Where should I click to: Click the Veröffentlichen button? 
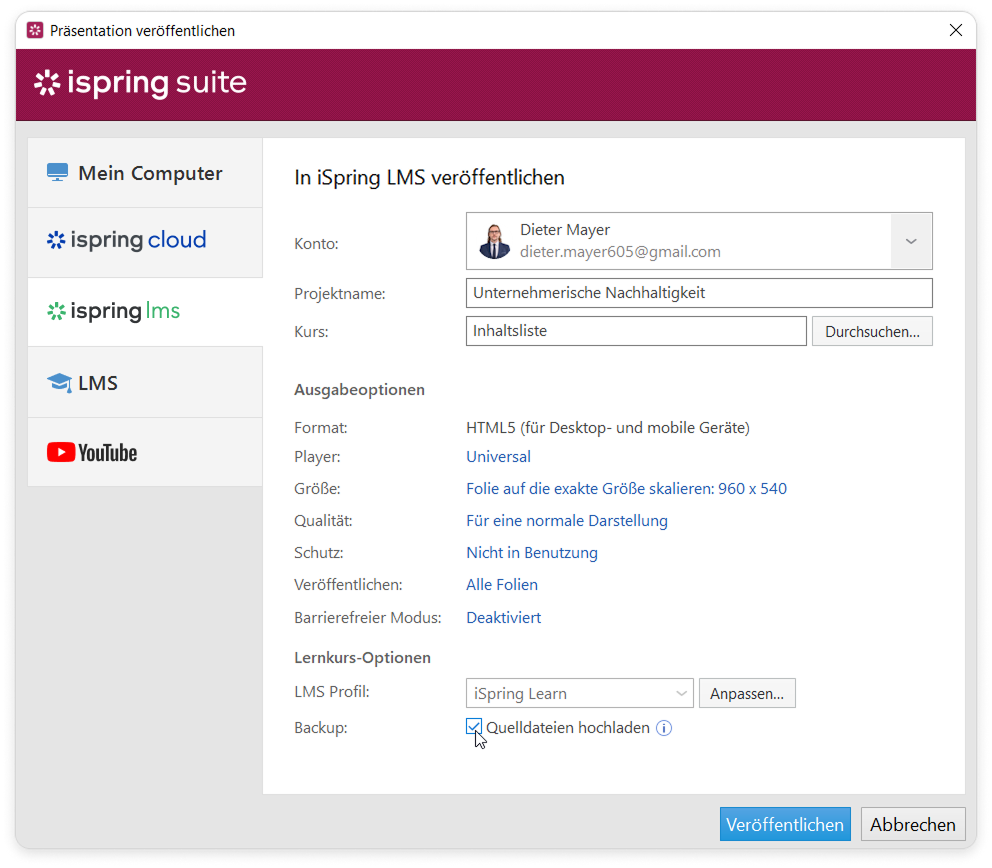pos(785,825)
